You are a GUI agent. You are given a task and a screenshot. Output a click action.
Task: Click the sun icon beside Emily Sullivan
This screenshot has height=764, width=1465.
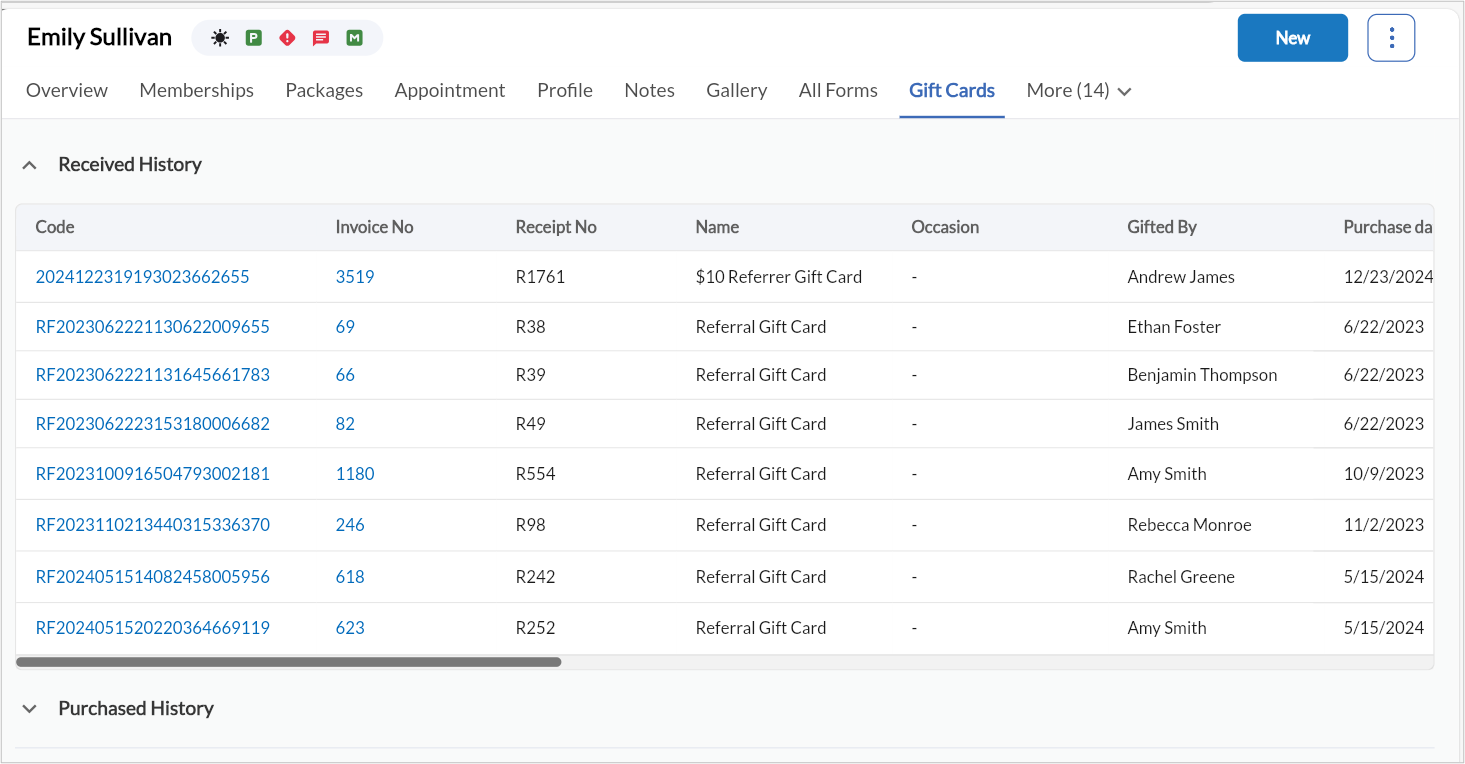coord(220,38)
